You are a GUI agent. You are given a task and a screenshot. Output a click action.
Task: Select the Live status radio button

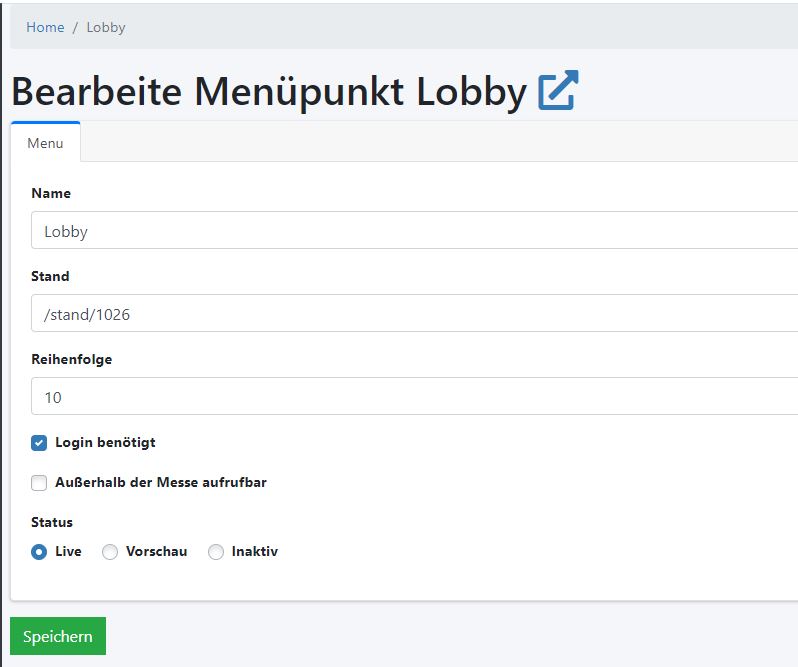click(x=39, y=552)
